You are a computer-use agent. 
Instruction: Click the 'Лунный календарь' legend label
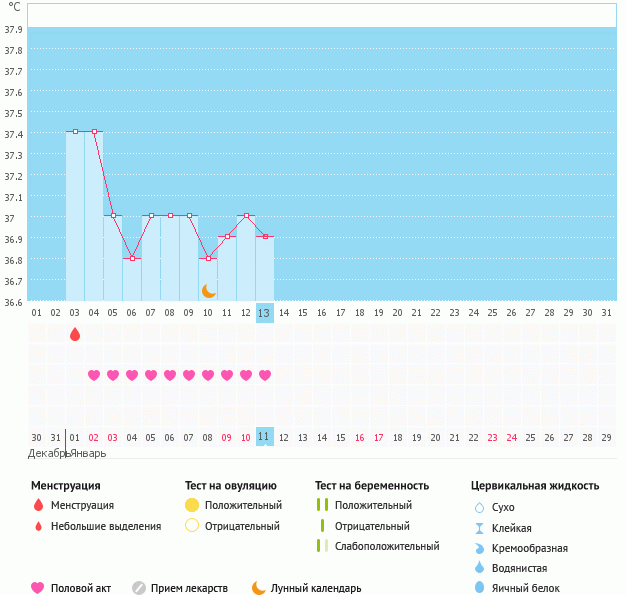point(318,588)
